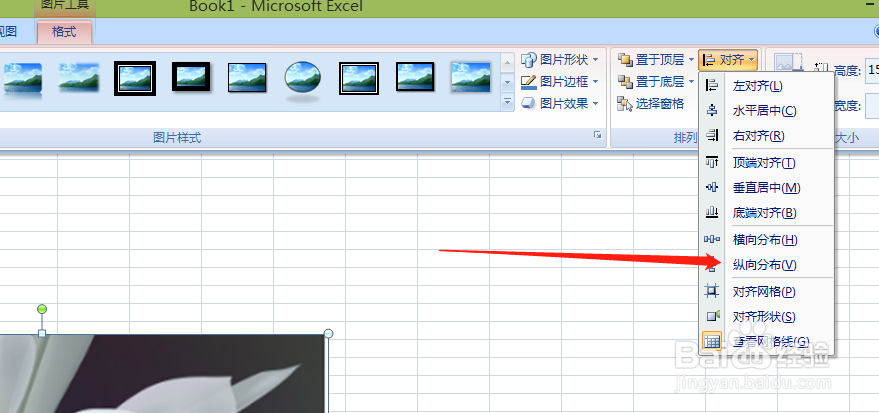Click the Distribute Horizontally icon (横向分布)
879x413 pixels.
[x=712, y=240]
